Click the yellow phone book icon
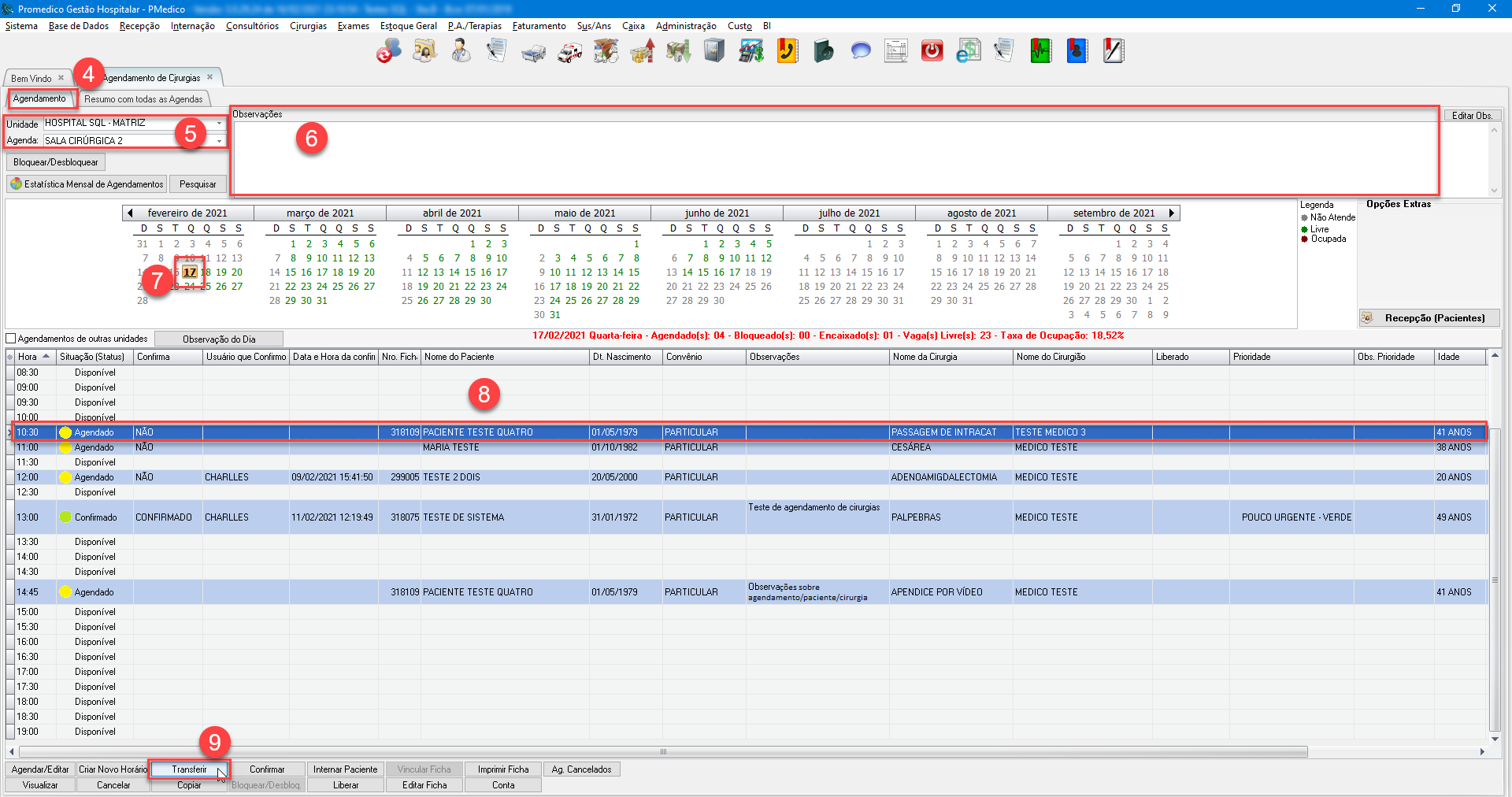 click(787, 51)
